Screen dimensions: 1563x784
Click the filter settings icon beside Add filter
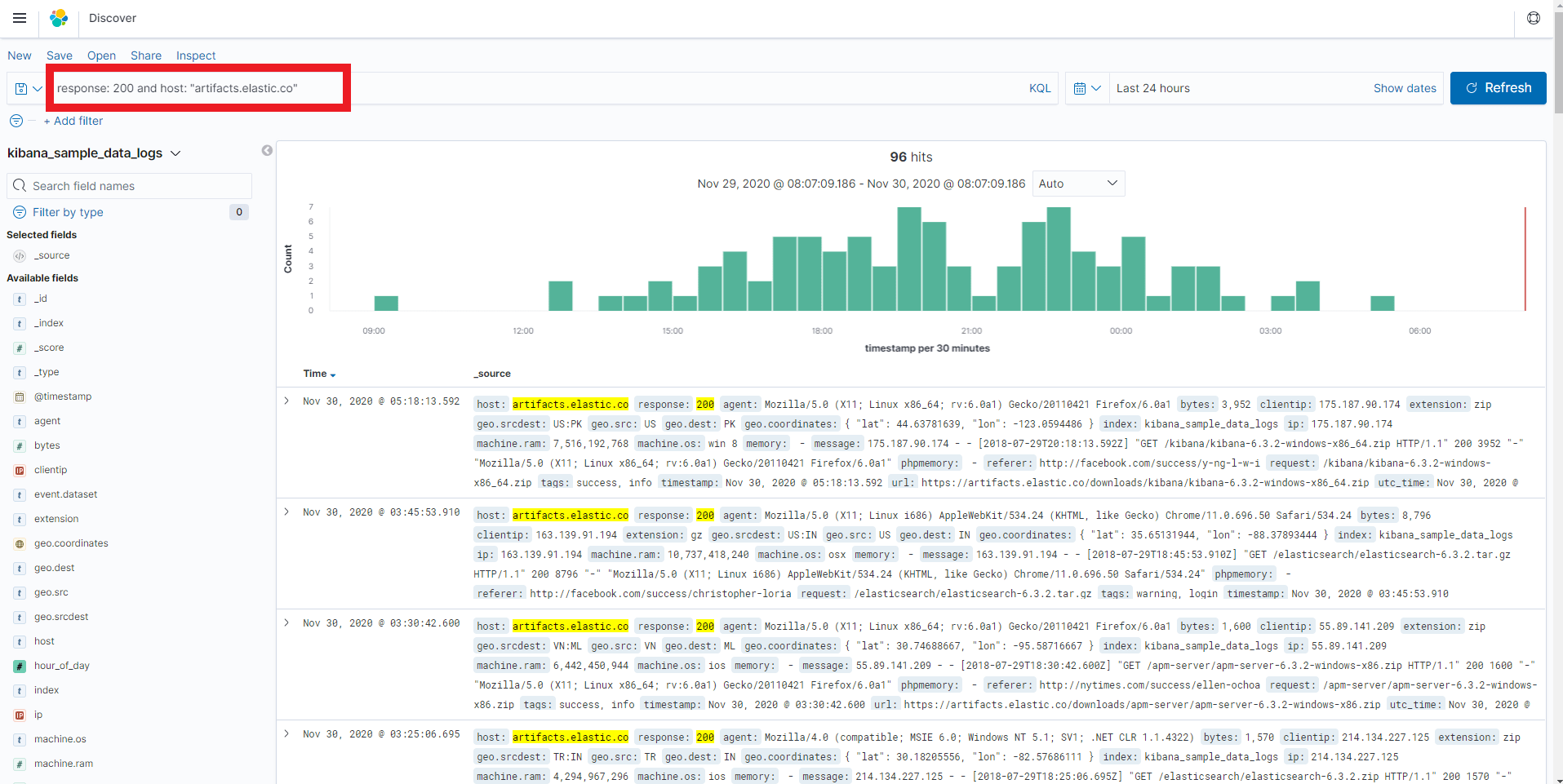pos(16,121)
